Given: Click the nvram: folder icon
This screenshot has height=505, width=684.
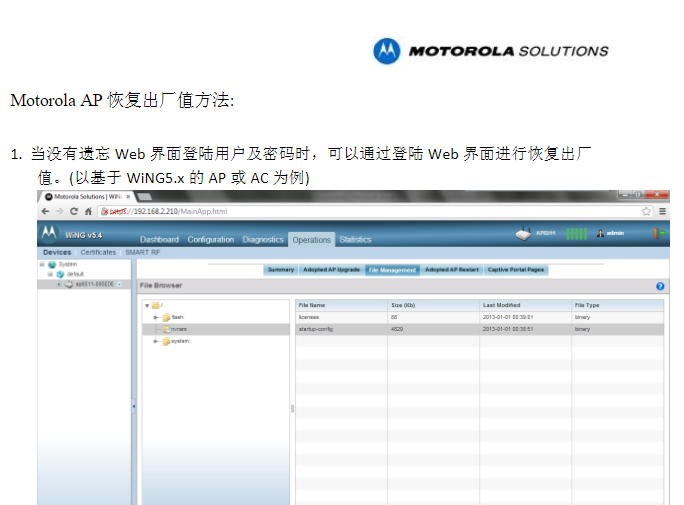Looking at the screenshot, I should (x=166, y=329).
